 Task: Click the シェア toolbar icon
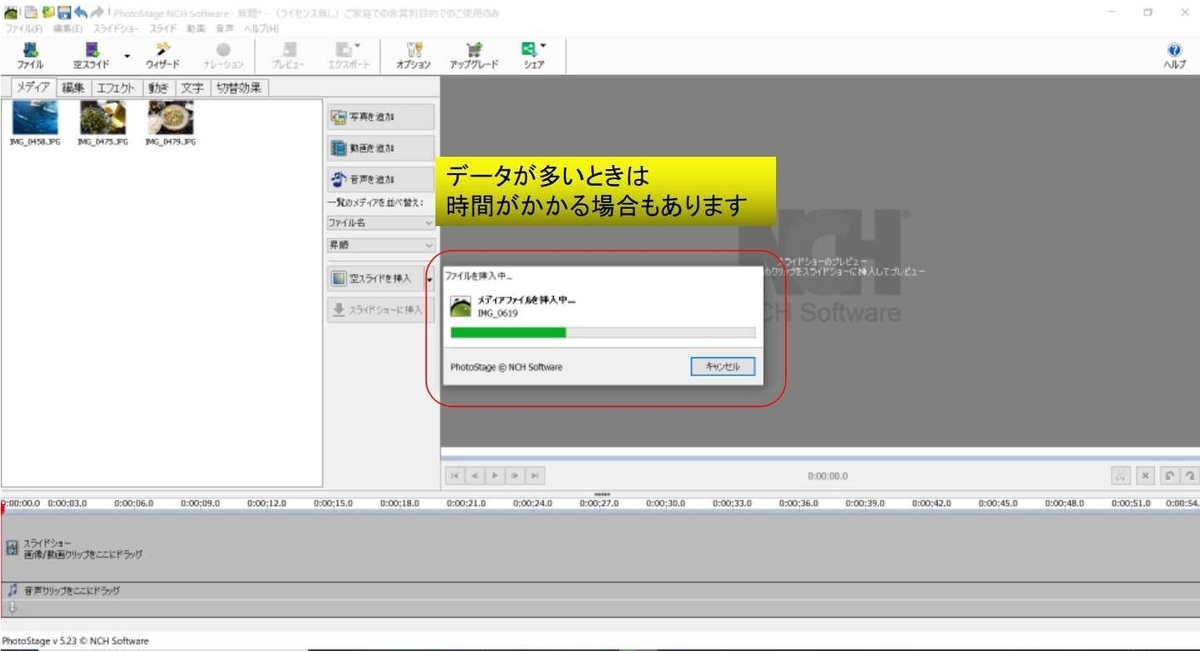pyautogui.click(x=533, y=56)
